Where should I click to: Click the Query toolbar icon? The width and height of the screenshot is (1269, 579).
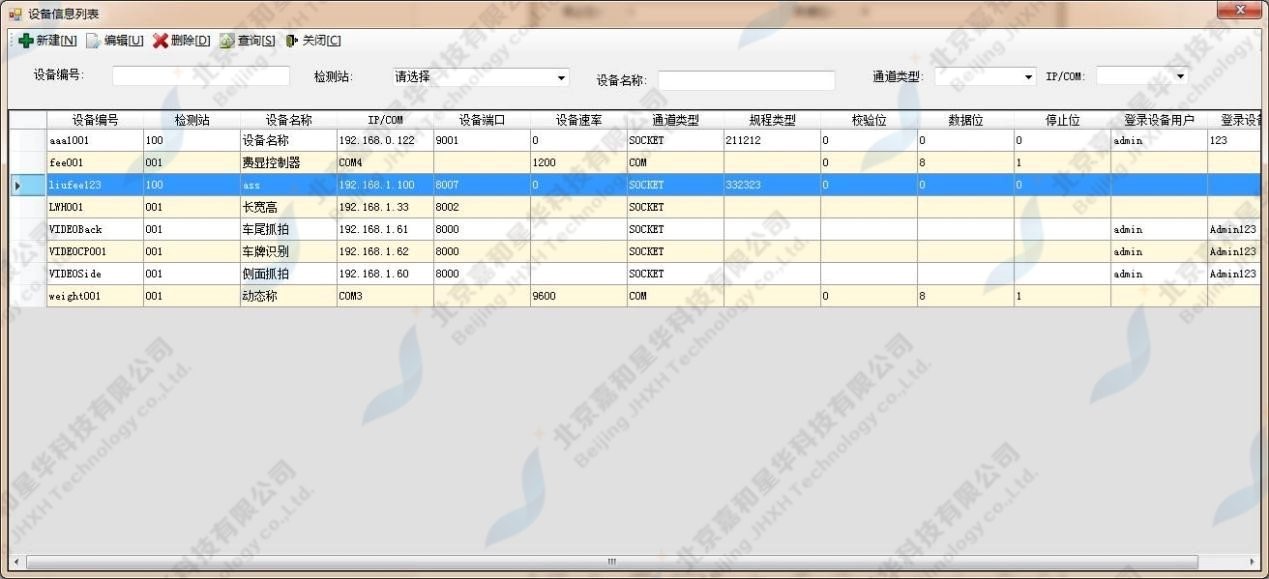point(227,41)
